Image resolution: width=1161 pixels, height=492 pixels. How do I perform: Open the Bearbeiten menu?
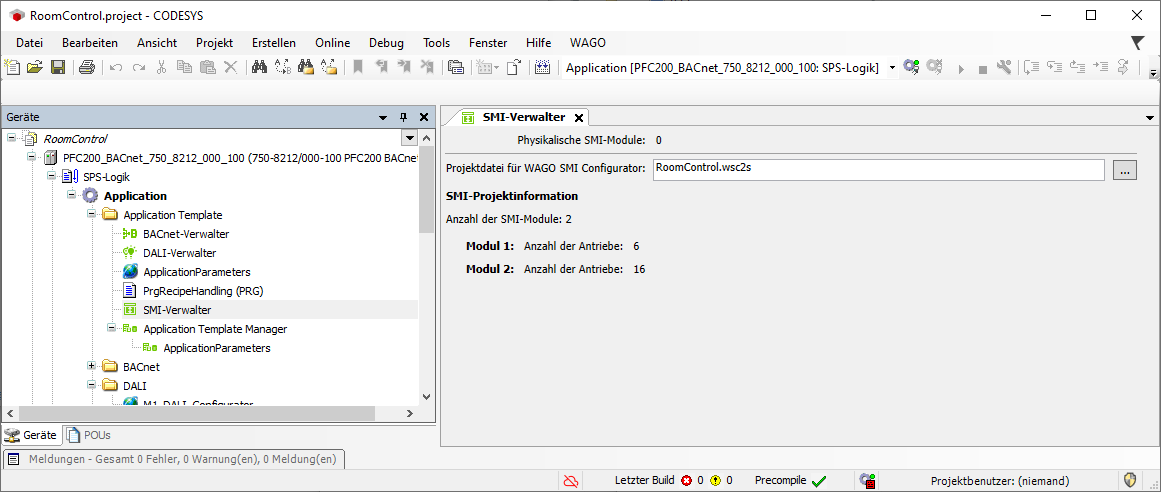pos(90,42)
